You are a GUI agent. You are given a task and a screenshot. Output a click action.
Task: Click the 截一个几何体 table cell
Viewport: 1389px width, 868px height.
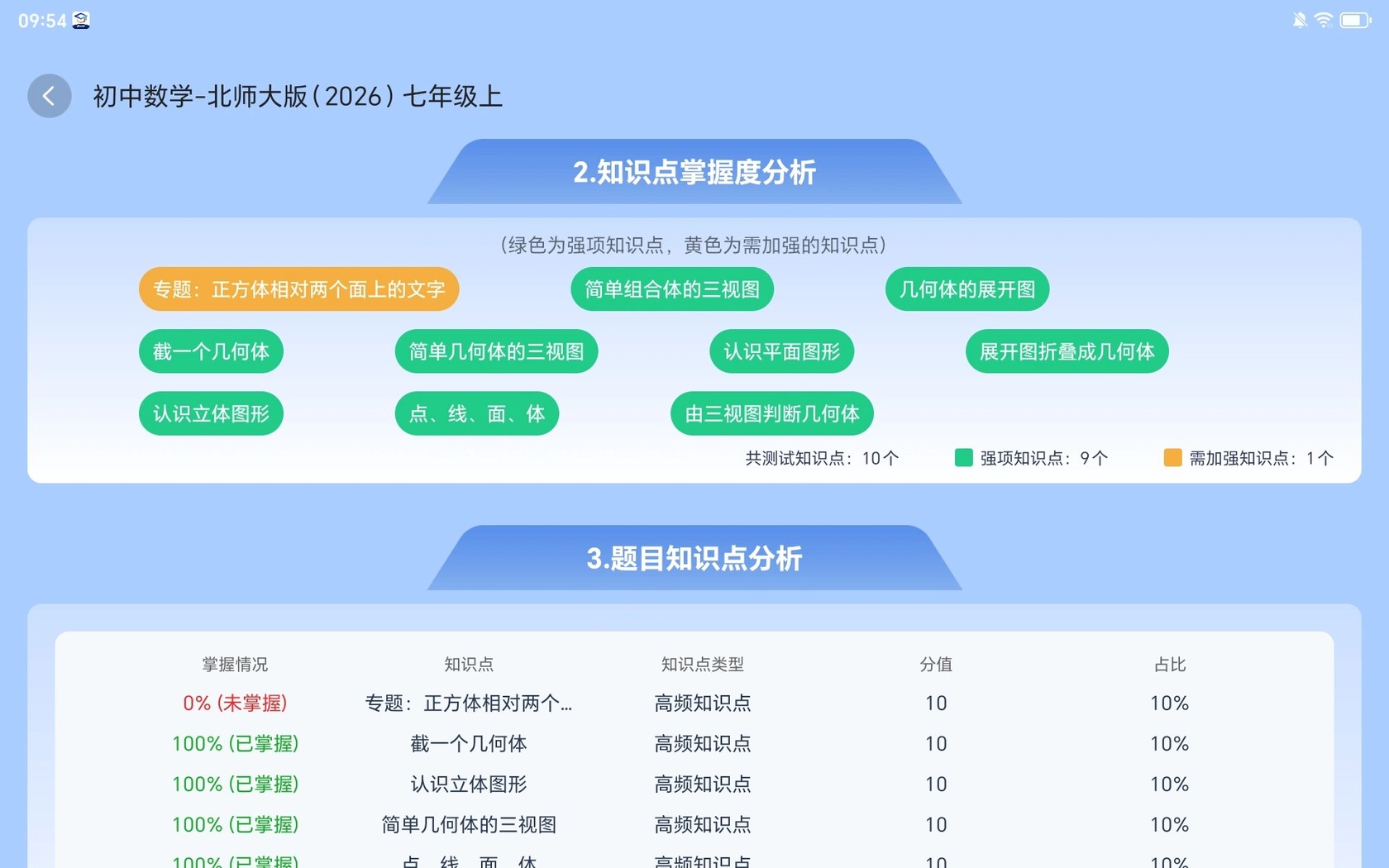[x=469, y=744]
